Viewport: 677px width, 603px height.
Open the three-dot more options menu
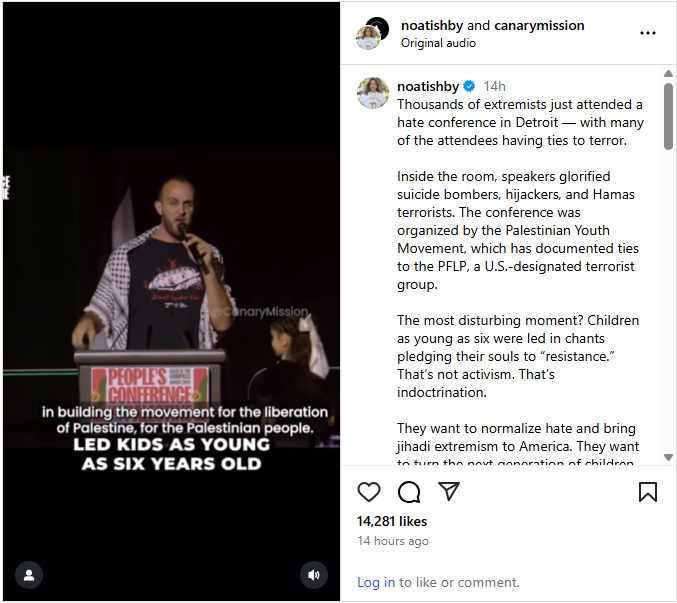click(648, 33)
